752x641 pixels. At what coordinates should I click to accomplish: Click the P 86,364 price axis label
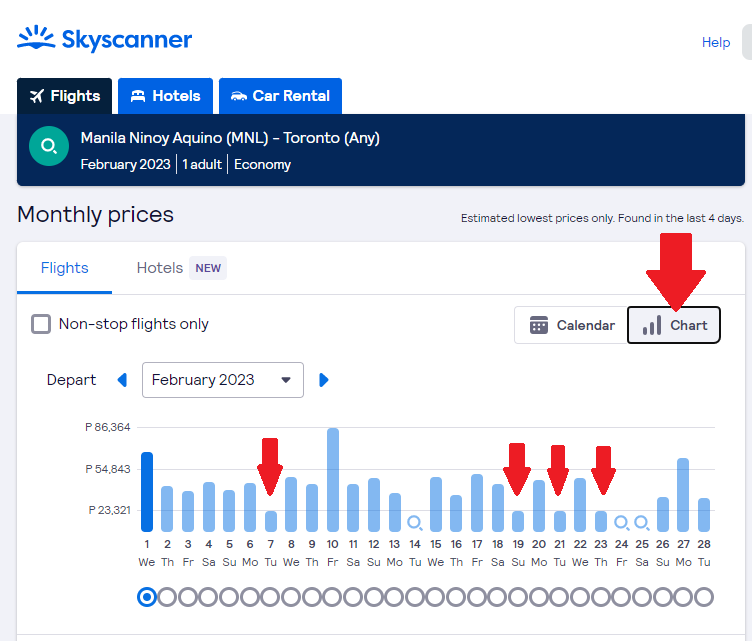coord(107,427)
